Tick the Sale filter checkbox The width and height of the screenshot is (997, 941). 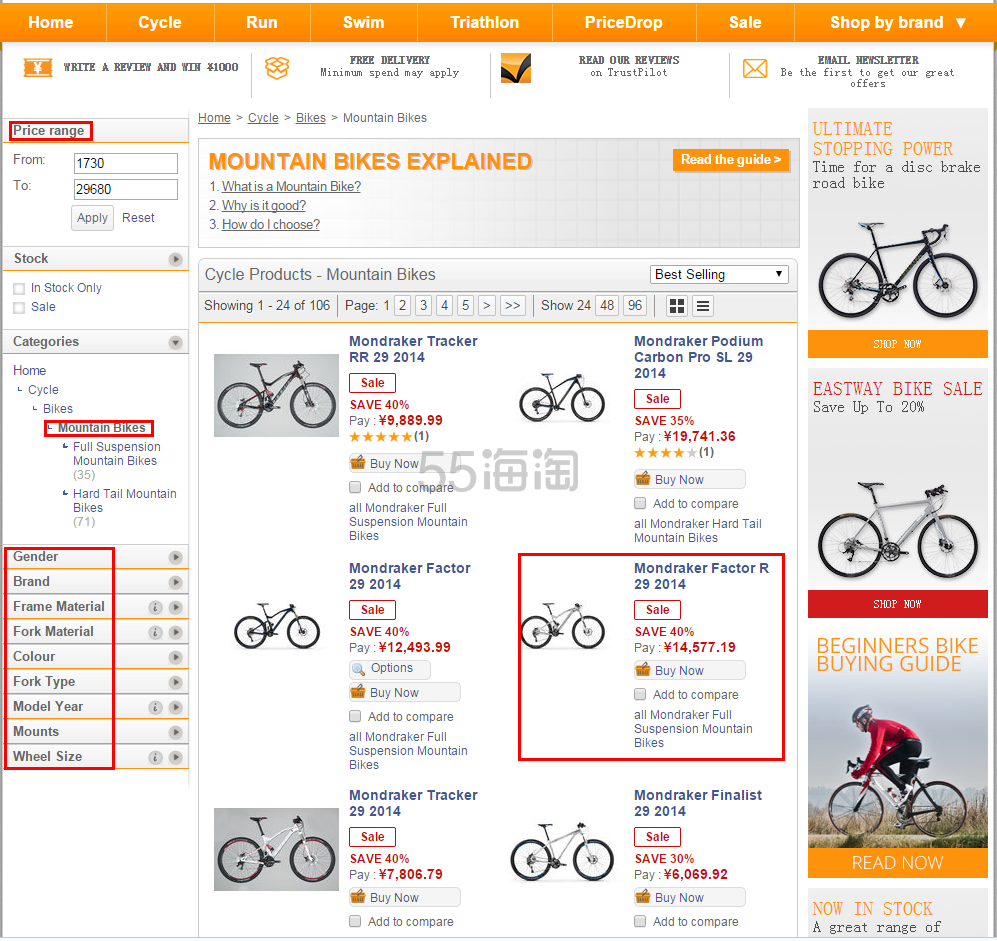pyautogui.click(x=19, y=308)
